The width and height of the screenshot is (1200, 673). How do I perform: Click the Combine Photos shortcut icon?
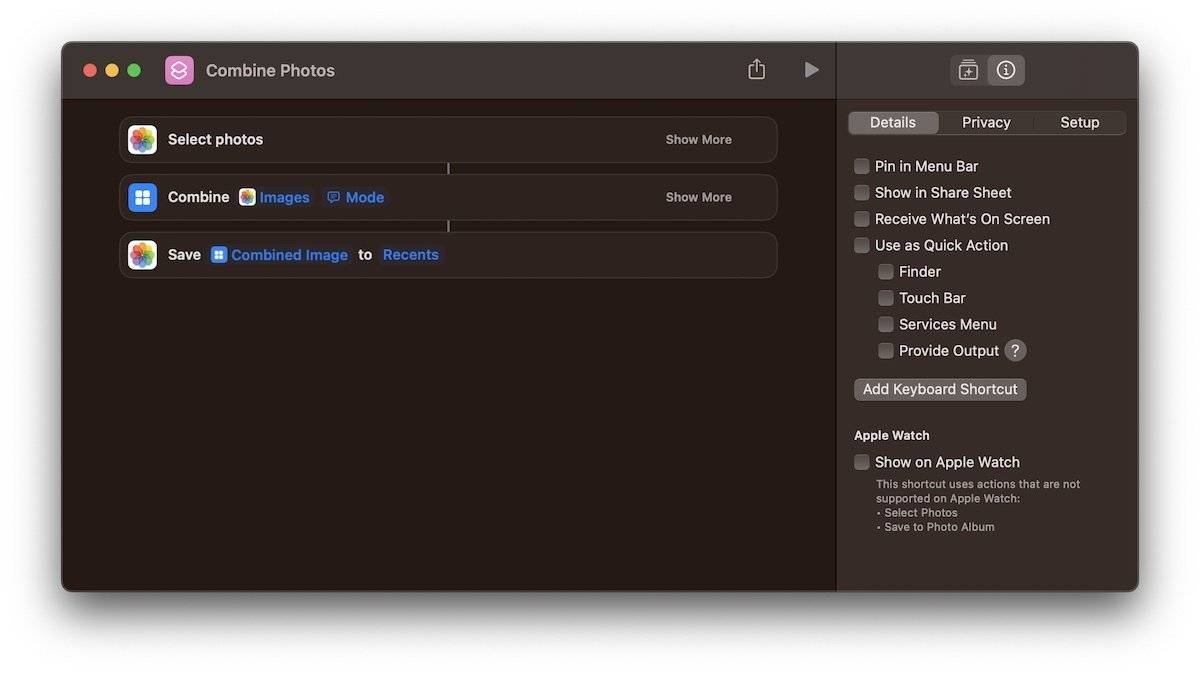(179, 70)
